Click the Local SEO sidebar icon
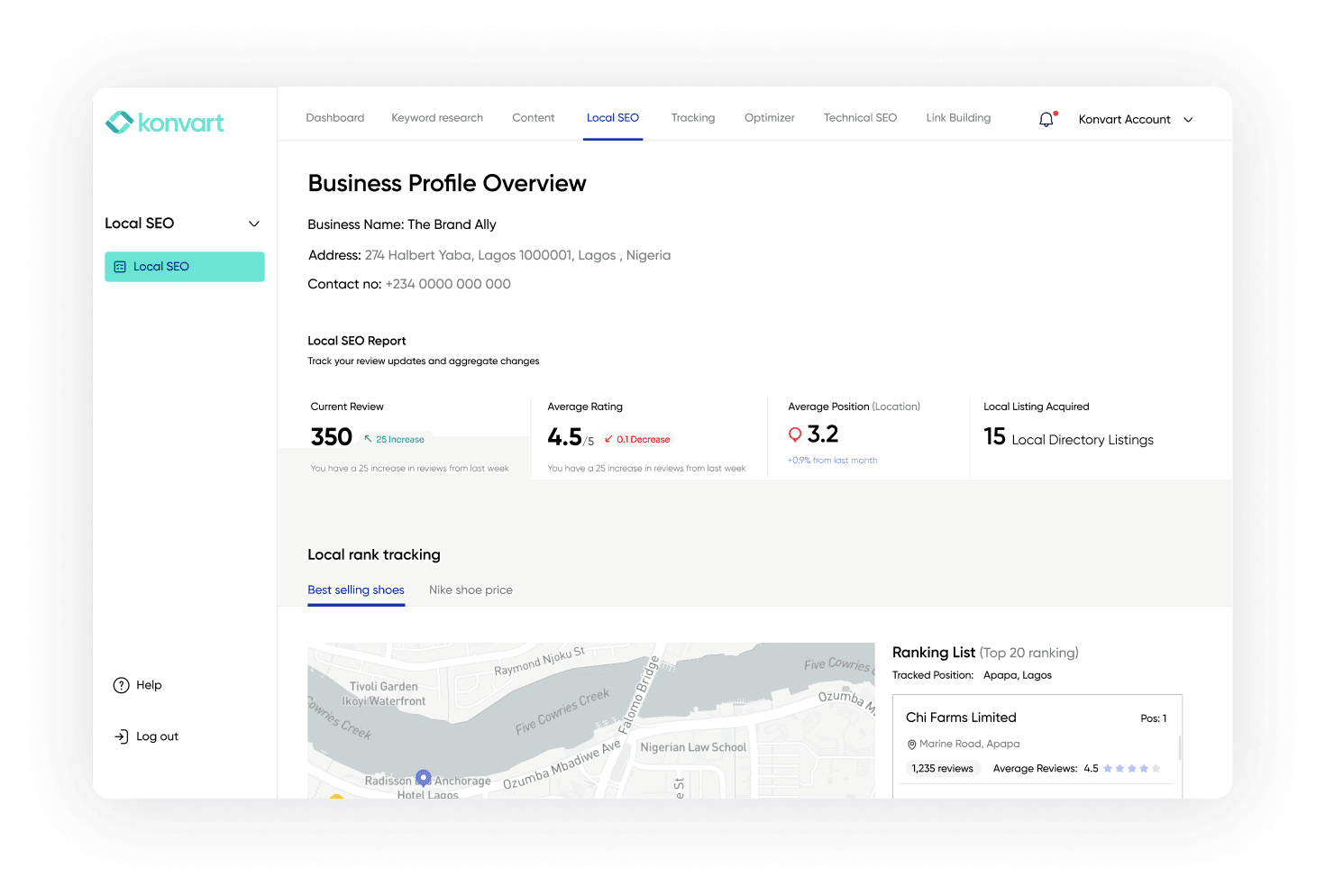 (x=120, y=266)
